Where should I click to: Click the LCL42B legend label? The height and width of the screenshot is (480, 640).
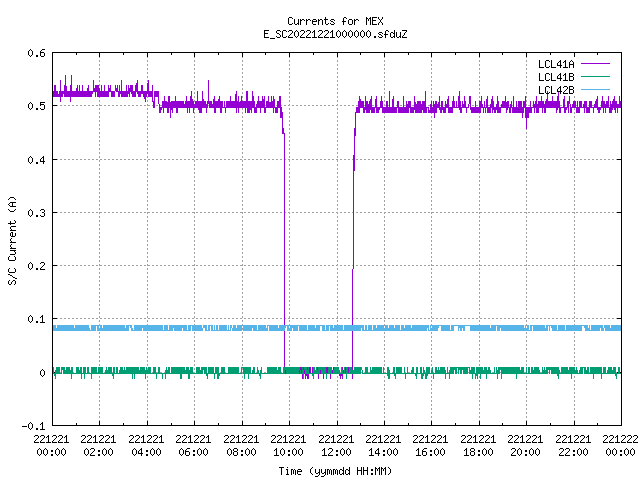point(556,90)
